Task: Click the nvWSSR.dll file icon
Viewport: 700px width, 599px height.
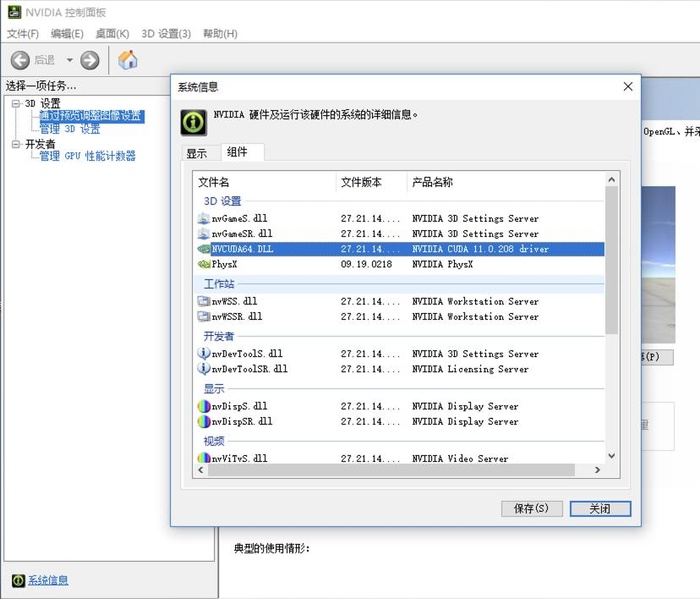Action: pos(204,316)
